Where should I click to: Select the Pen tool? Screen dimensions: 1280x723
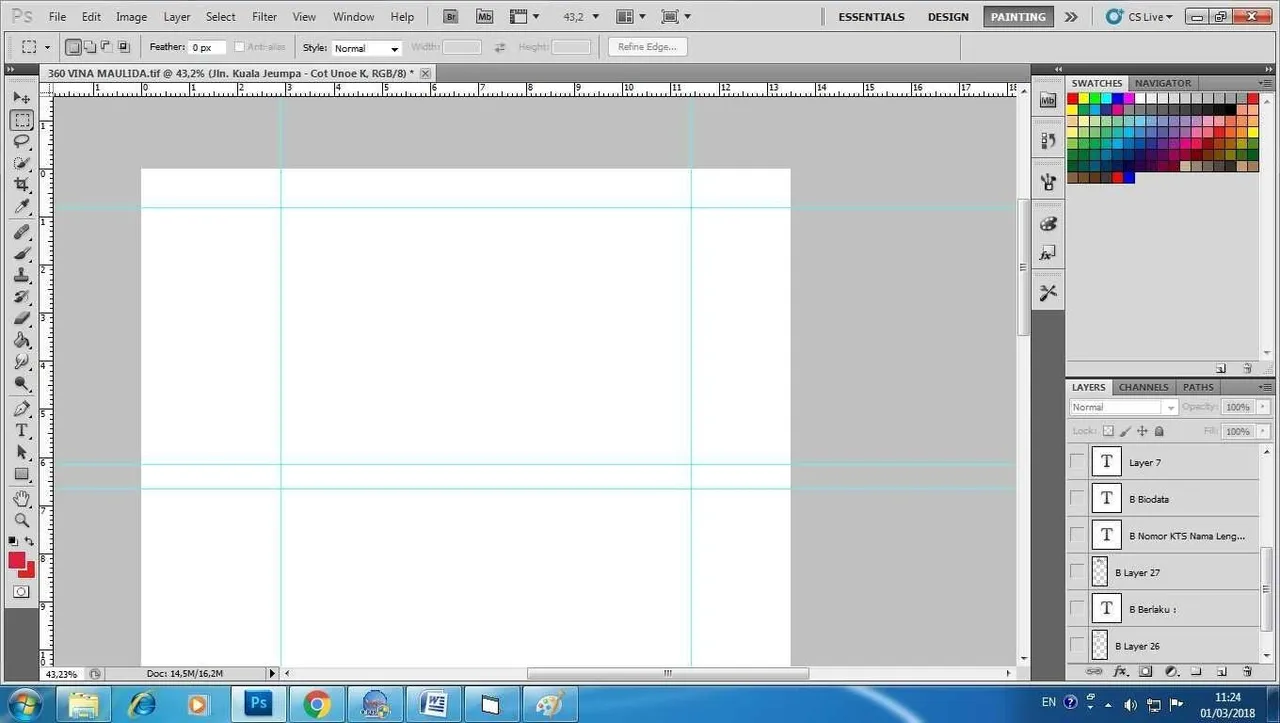(x=21, y=409)
